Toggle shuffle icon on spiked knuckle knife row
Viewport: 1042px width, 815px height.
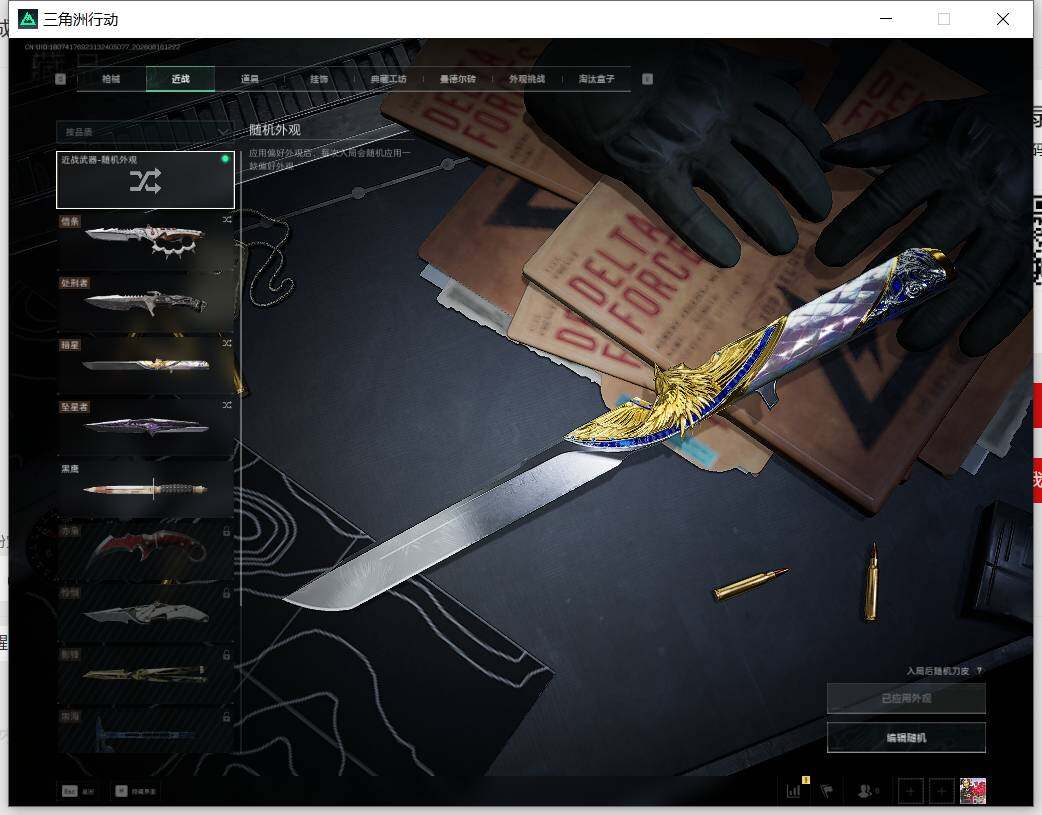coord(227,219)
